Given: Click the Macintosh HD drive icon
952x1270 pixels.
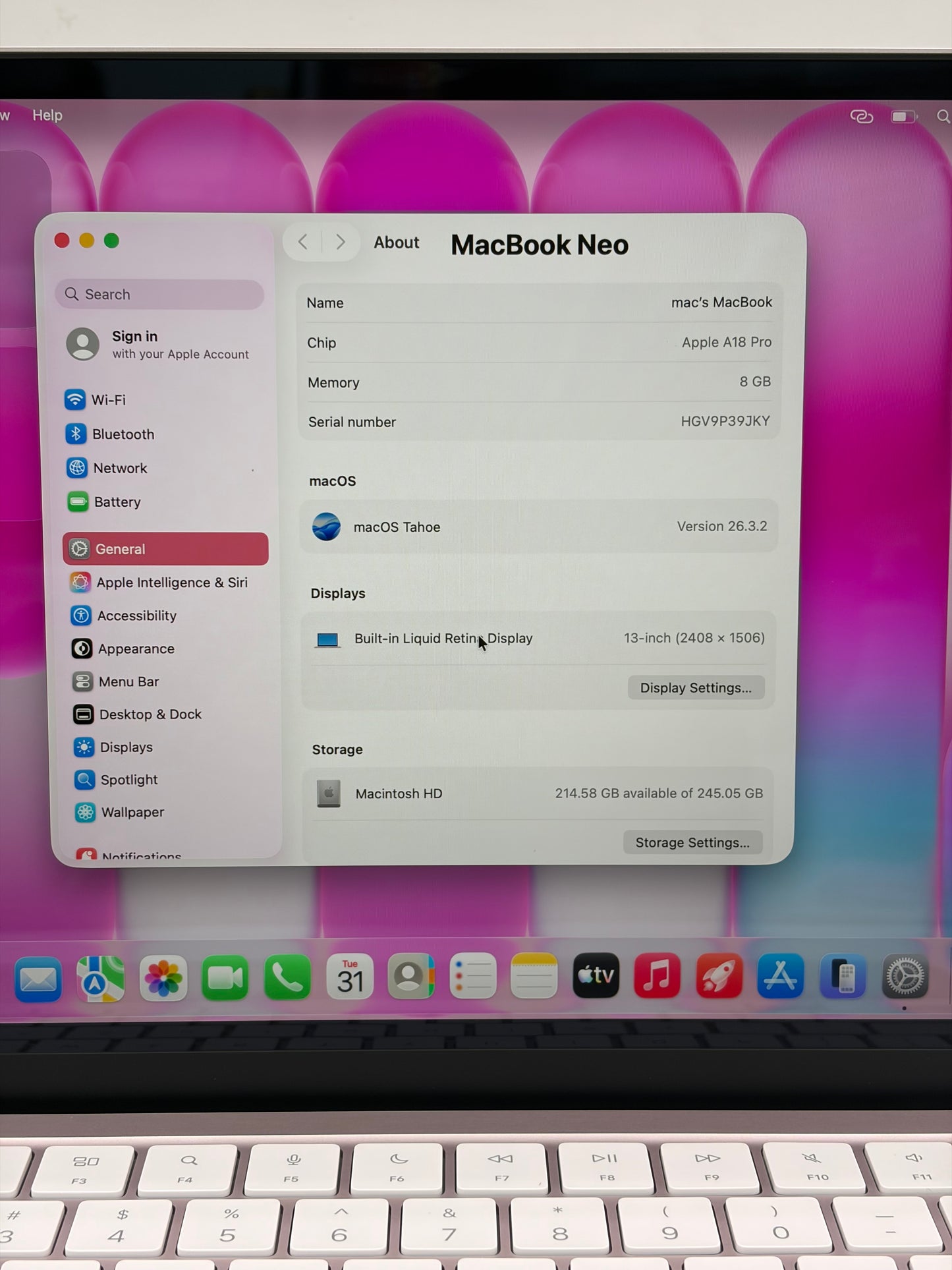Looking at the screenshot, I should point(329,794).
